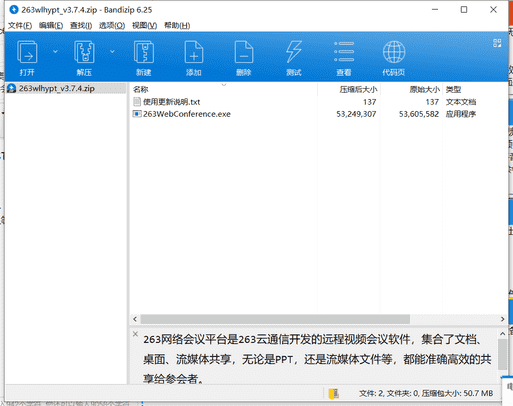The image size is (513, 406).
Task: Expand the Extract button dropdown arrow
Action: pos(112,51)
